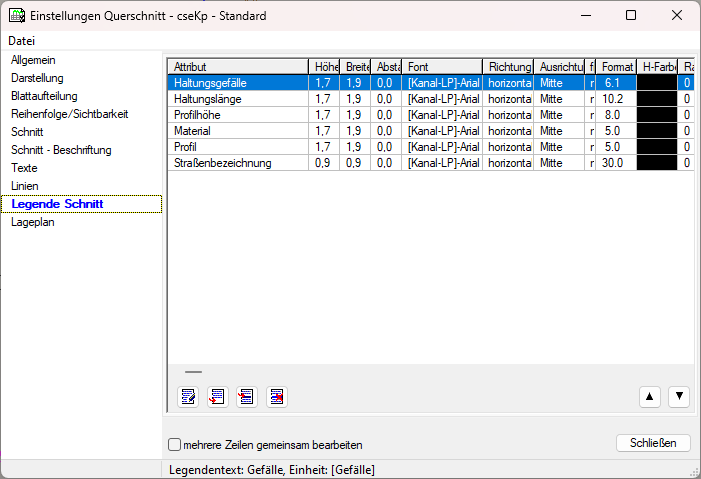701x479 pixels.
Task: Click the insert row icon
Action: 246,397
